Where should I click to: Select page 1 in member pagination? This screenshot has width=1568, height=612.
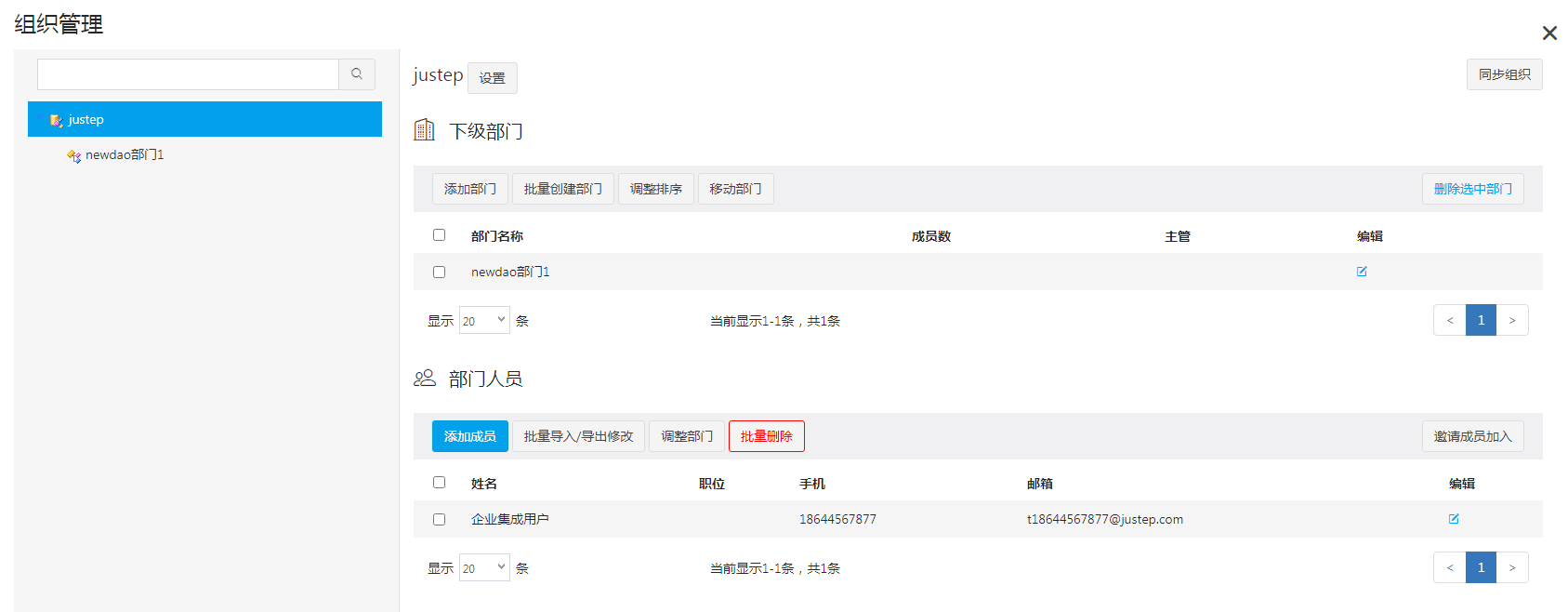coord(1481,567)
